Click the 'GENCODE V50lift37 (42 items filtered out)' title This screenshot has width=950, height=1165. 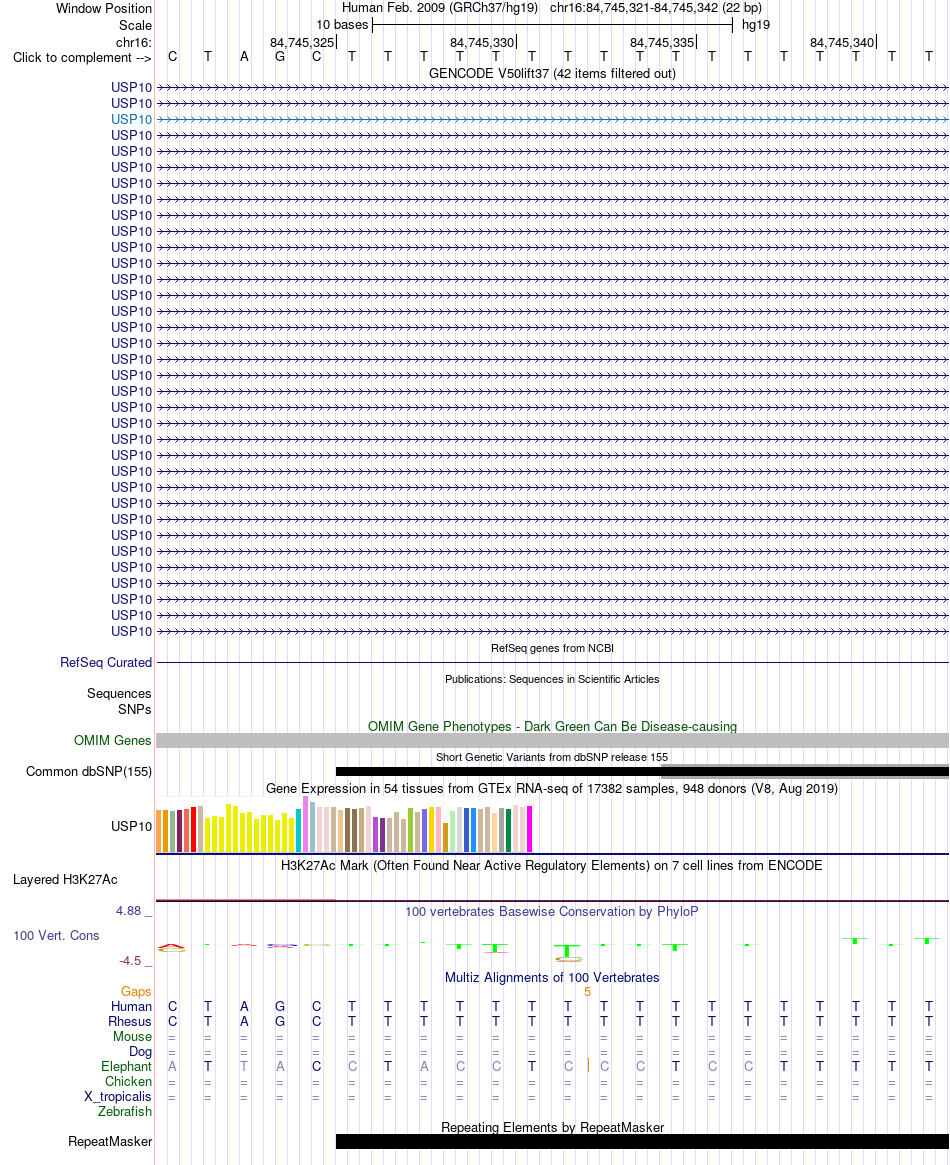pyautogui.click(x=553, y=74)
